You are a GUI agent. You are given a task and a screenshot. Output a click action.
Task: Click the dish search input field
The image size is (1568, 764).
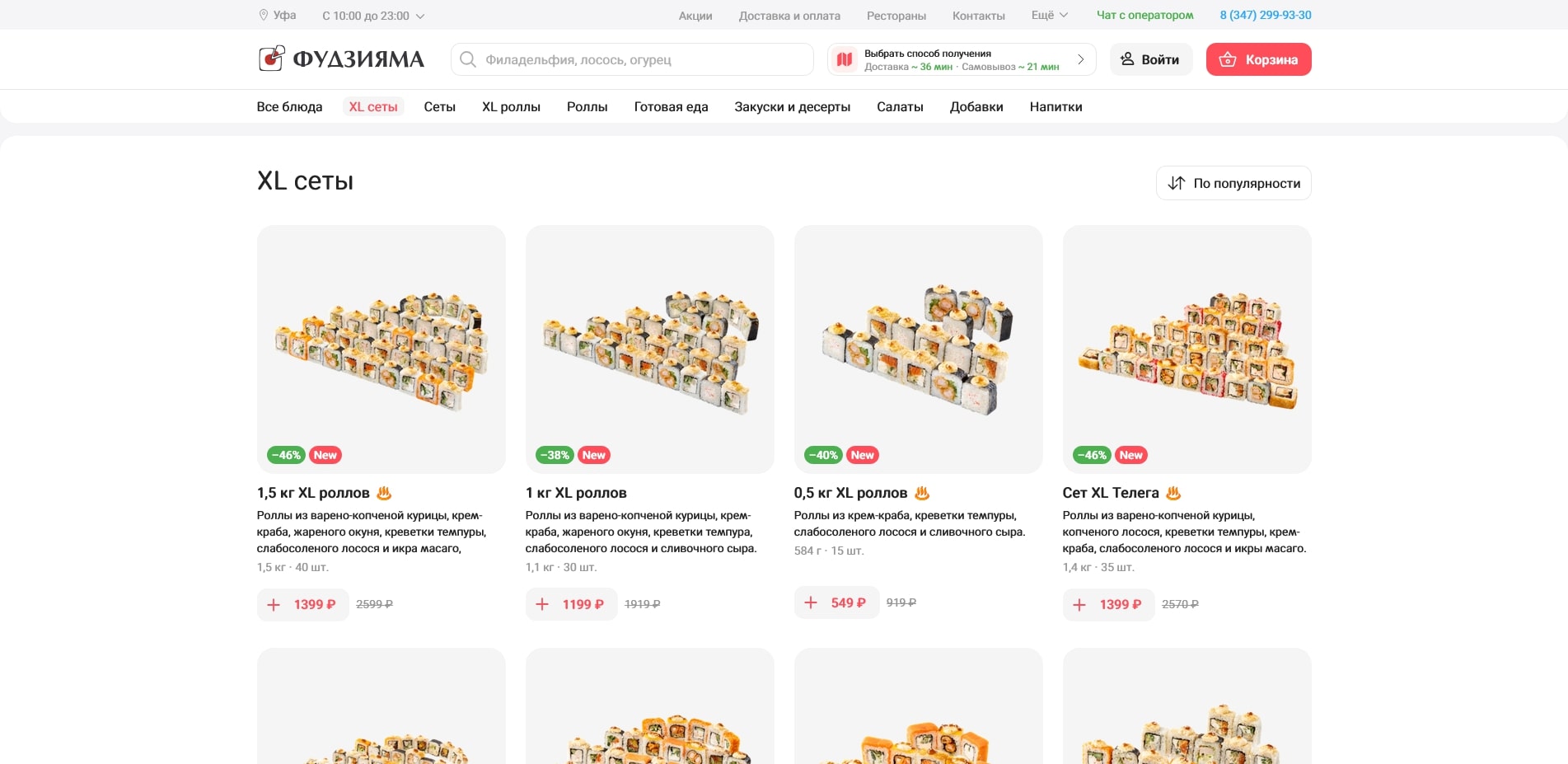pos(643,59)
